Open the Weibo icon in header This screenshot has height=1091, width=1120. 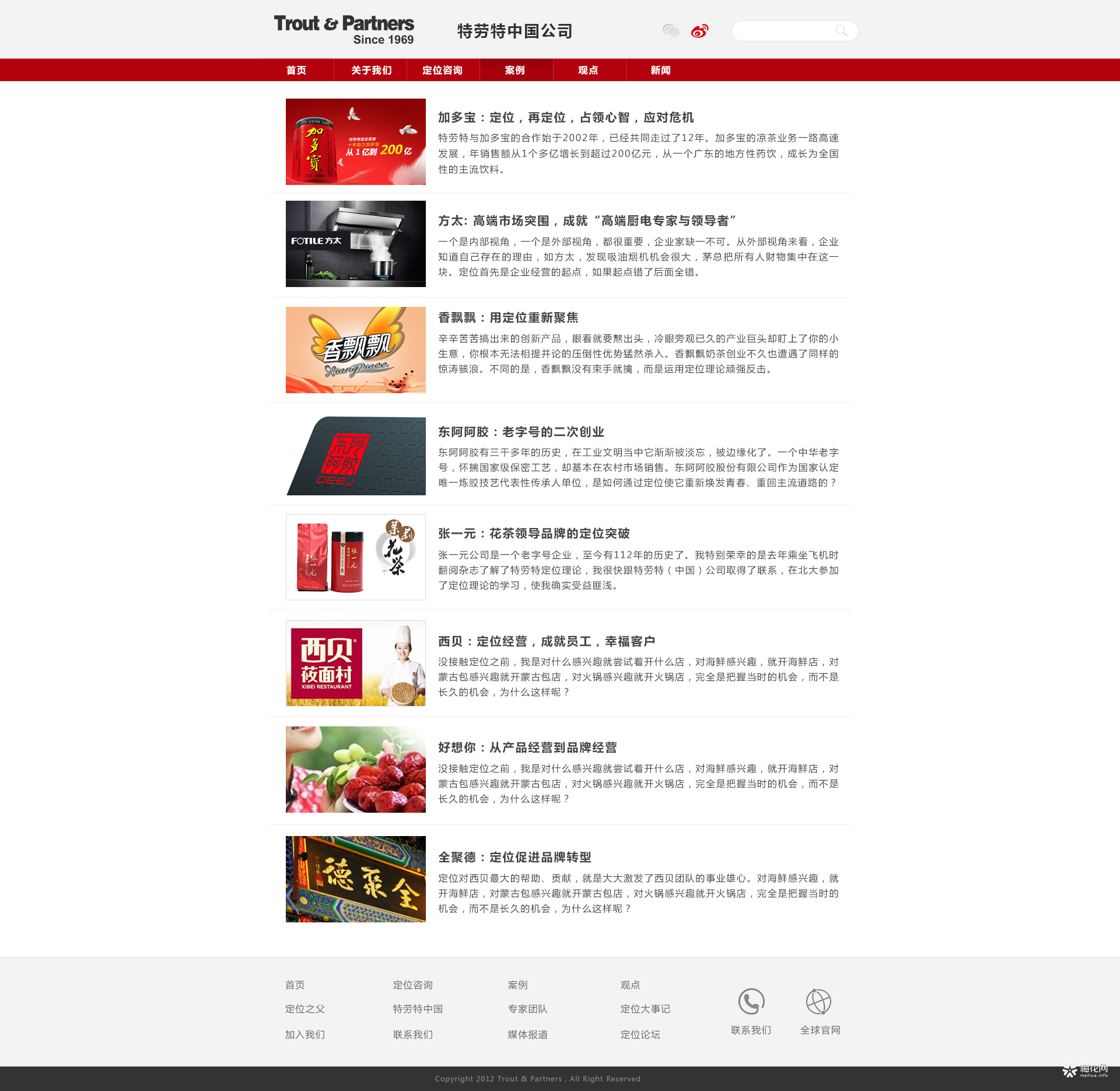pos(699,30)
